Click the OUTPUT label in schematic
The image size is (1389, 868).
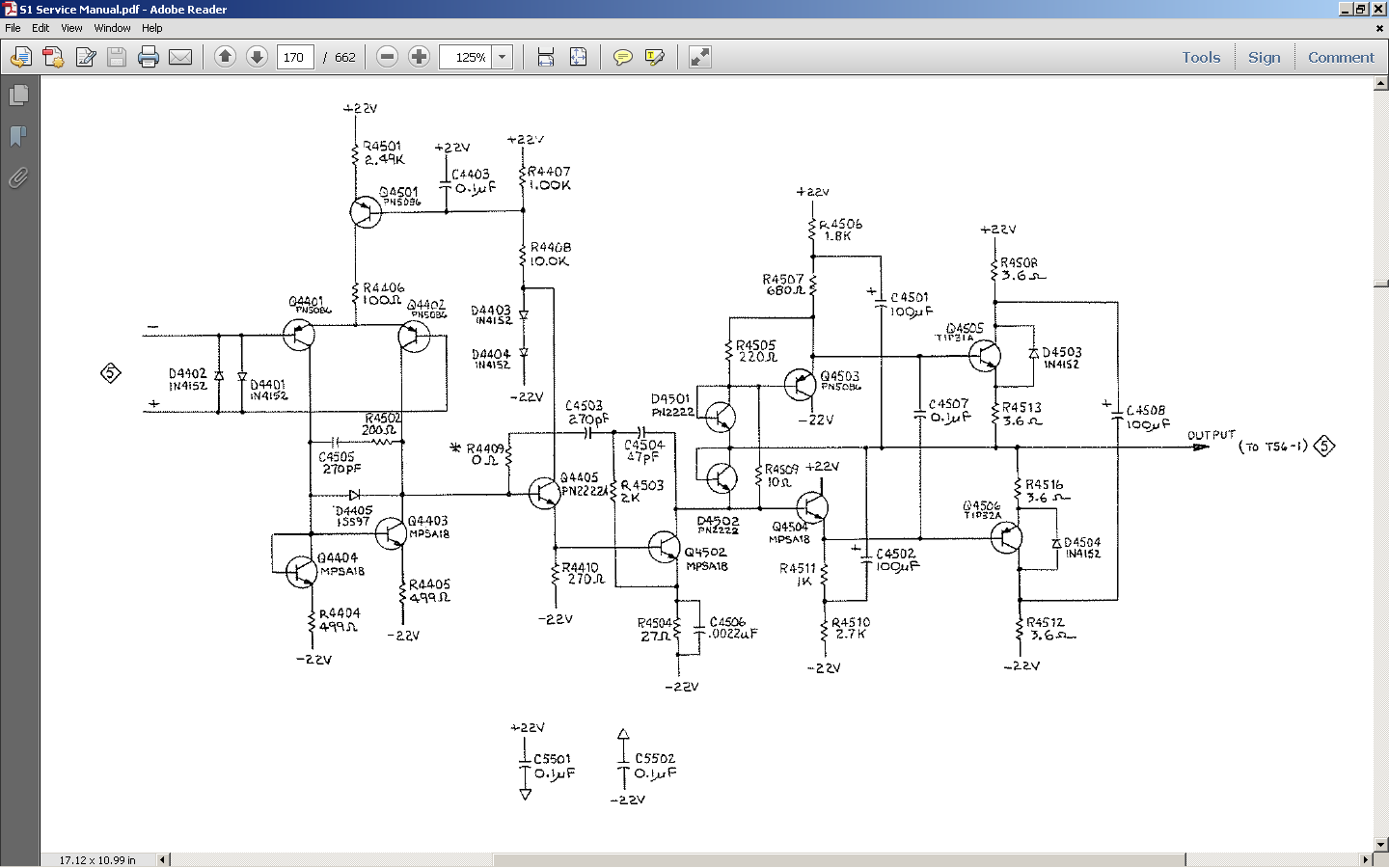(1211, 436)
